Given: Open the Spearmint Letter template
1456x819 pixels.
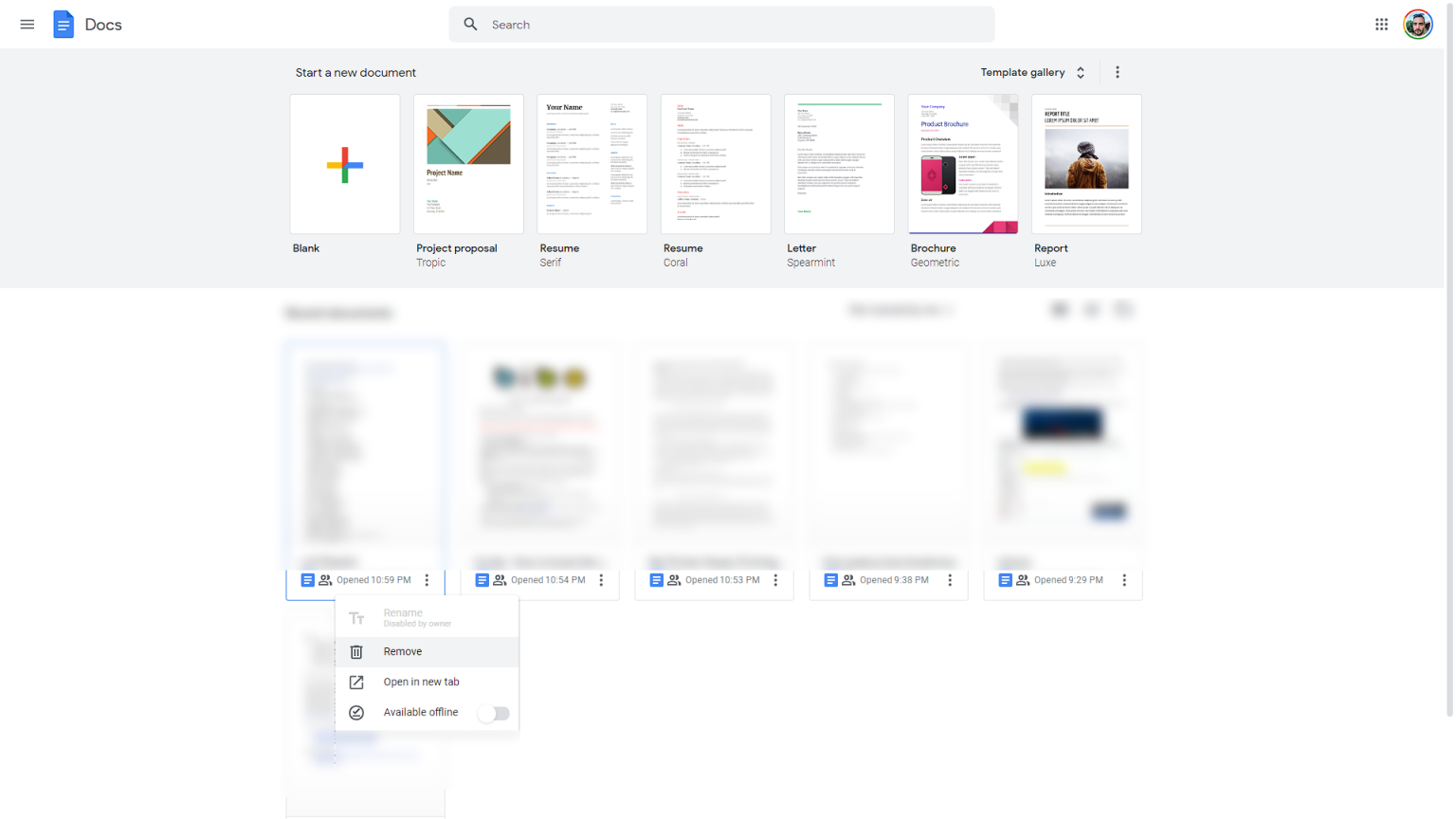Looking at the screenshot, I should click(x=838, y=163).
